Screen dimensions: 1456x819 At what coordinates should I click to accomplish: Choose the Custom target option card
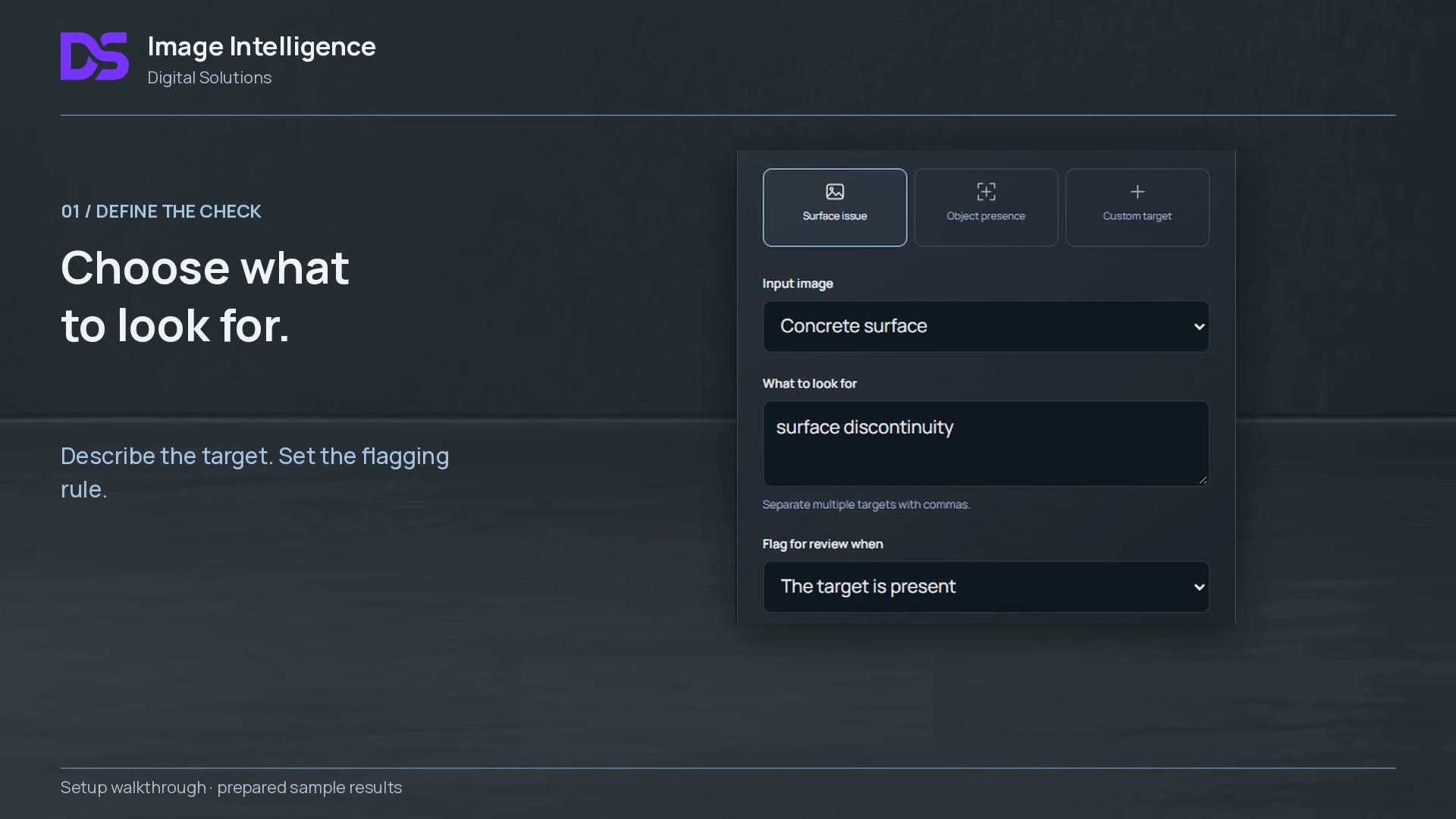1137,207
